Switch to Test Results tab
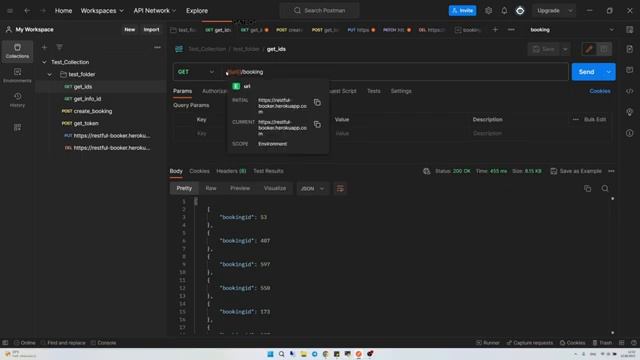This screenshot has height=360, width=640. pos(268,171)
